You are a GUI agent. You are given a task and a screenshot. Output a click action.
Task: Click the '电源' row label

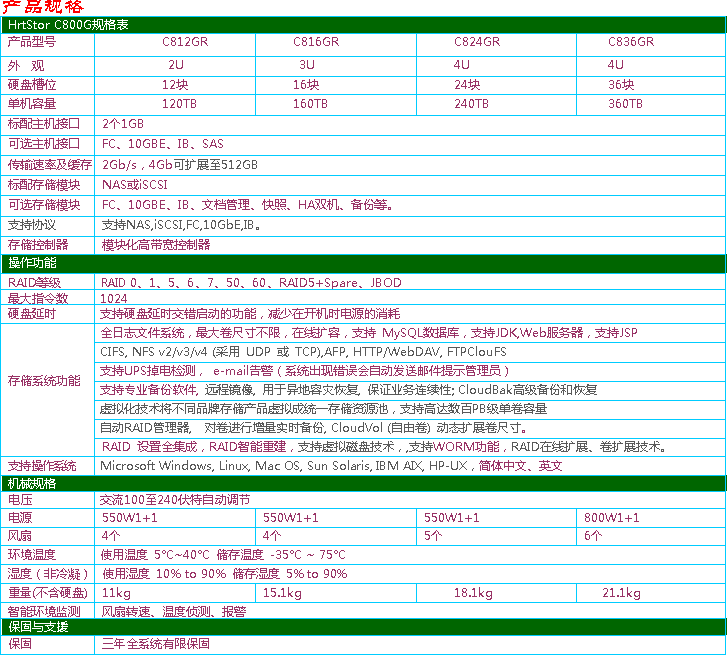[x=20, y=518]
